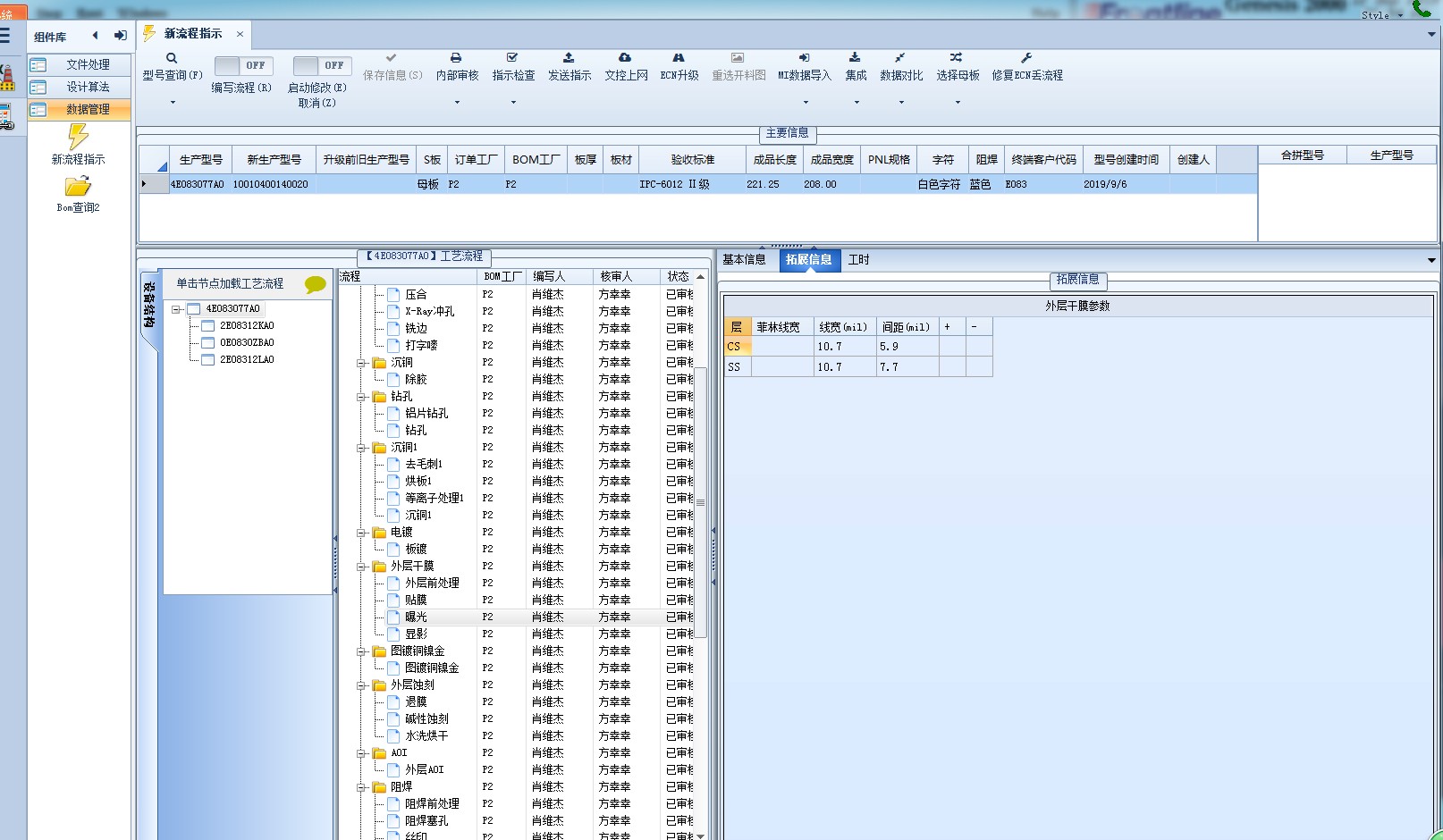Select the X-Ray冲孔 process row
The width and height of the screenshot is (1443, 840).
click(517, 312)
